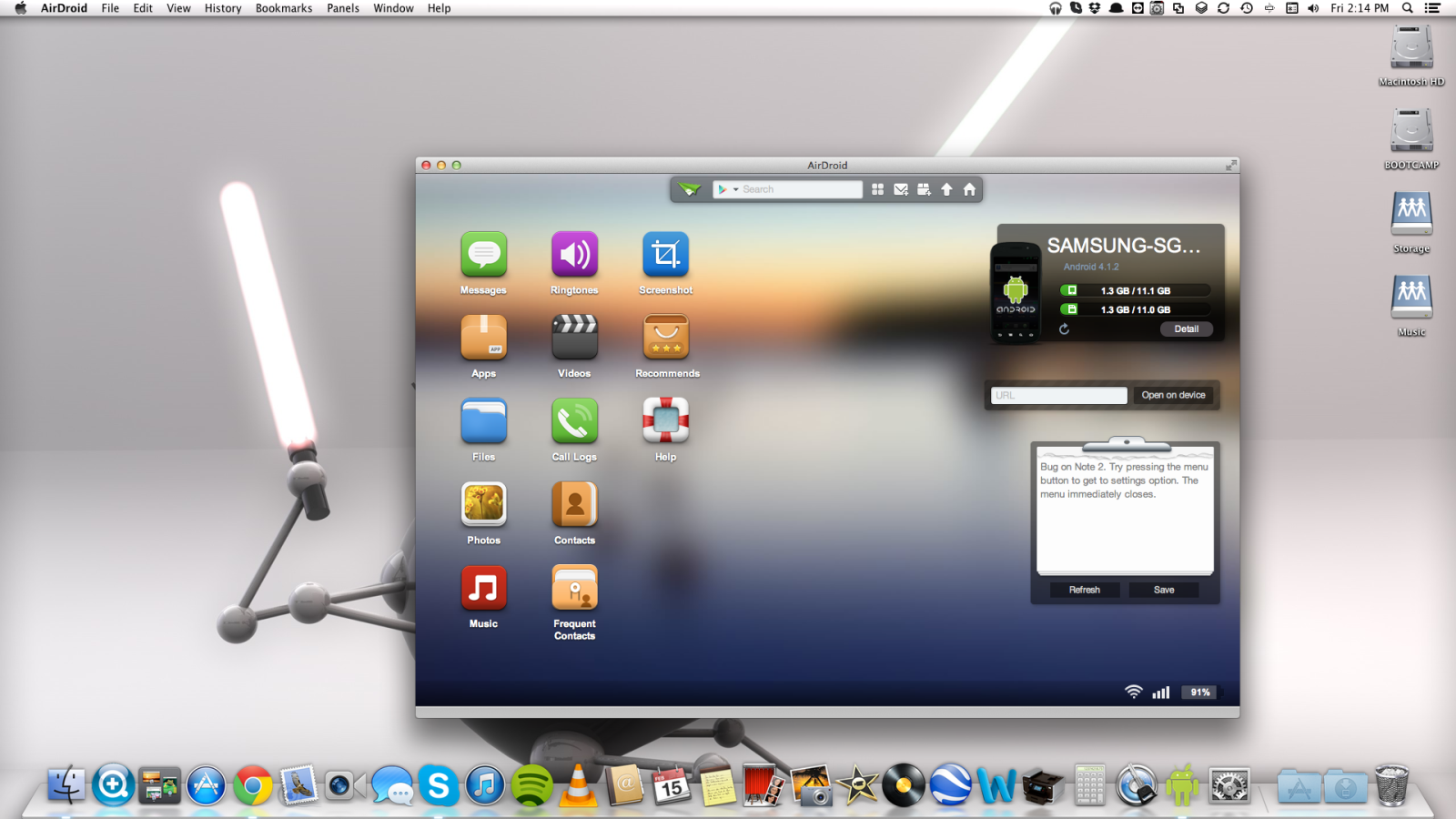Viewport: 1456px width, 819px height.
Task: Open Google Chrome from the Dock
Action: pyautogui.click(x=253, y=784)
